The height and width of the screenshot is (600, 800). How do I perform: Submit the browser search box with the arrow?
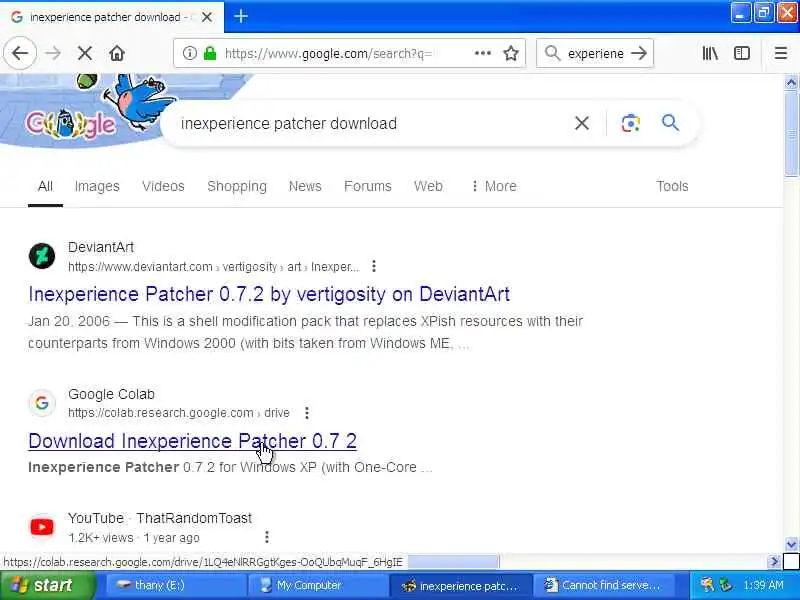[x=639, y=53]
